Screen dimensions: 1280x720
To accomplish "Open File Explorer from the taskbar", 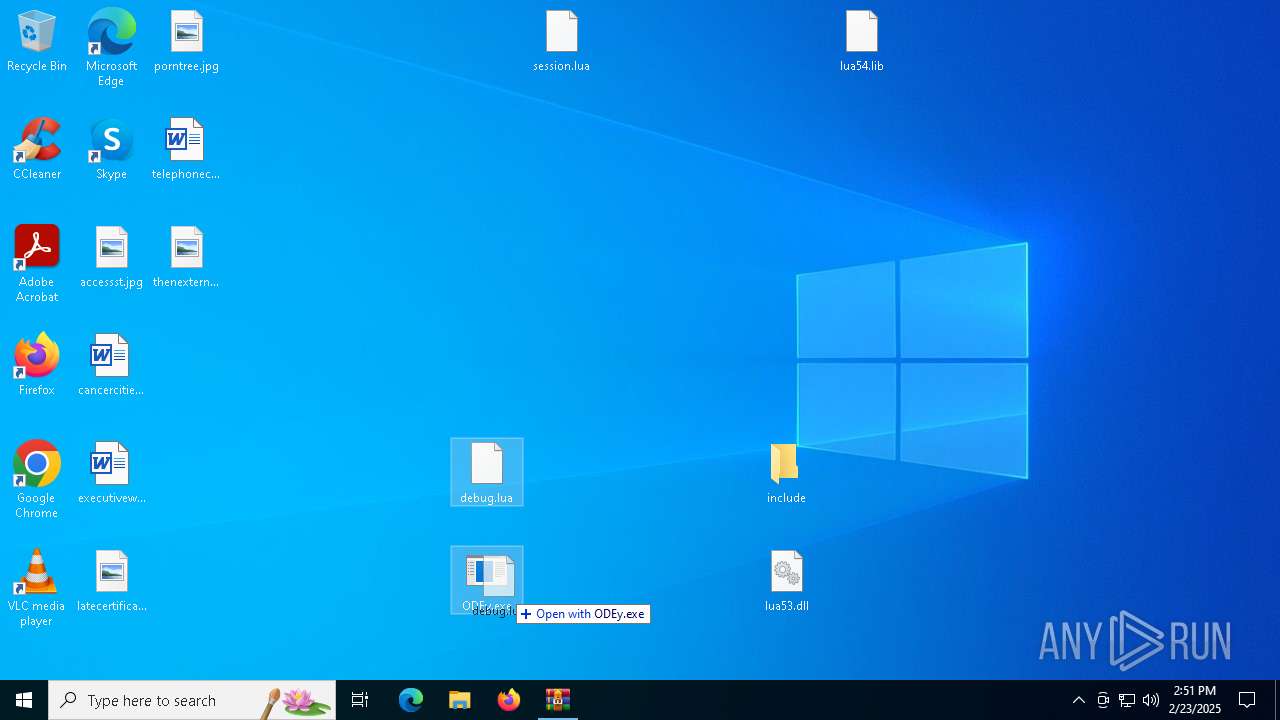I will click(460, 700).
